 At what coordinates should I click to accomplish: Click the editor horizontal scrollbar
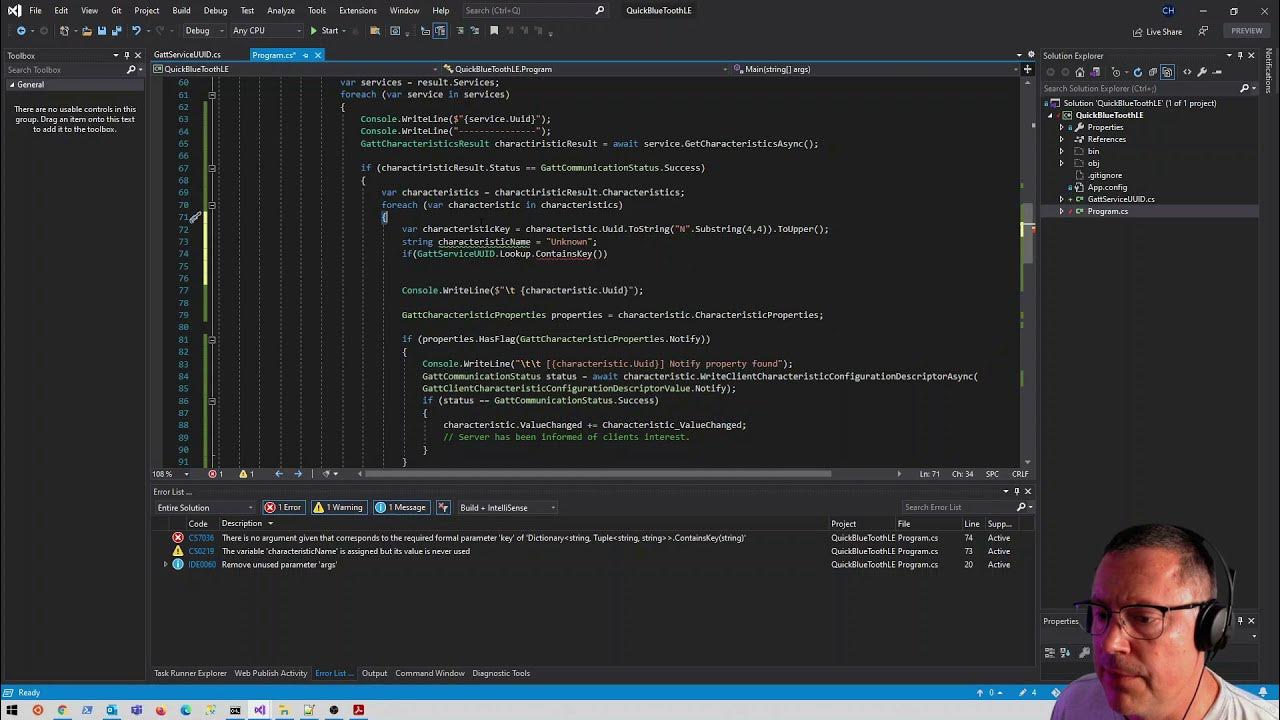[598, 474]
